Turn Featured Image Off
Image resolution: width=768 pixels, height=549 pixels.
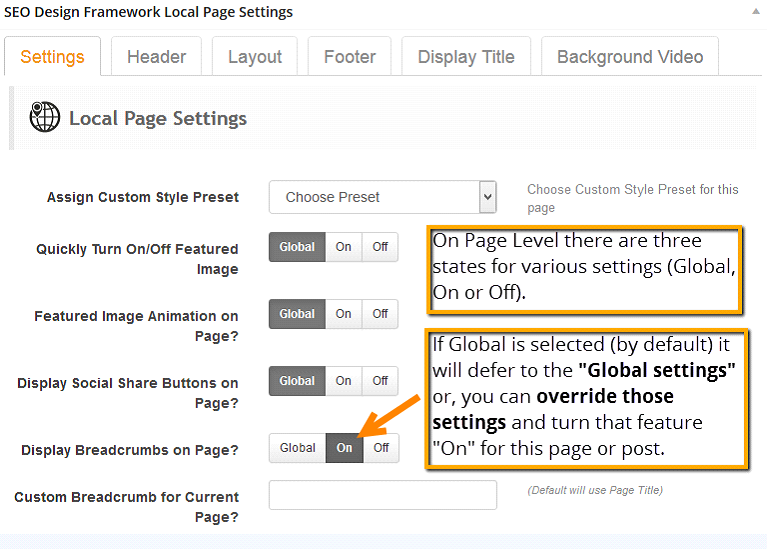[380, 247]
